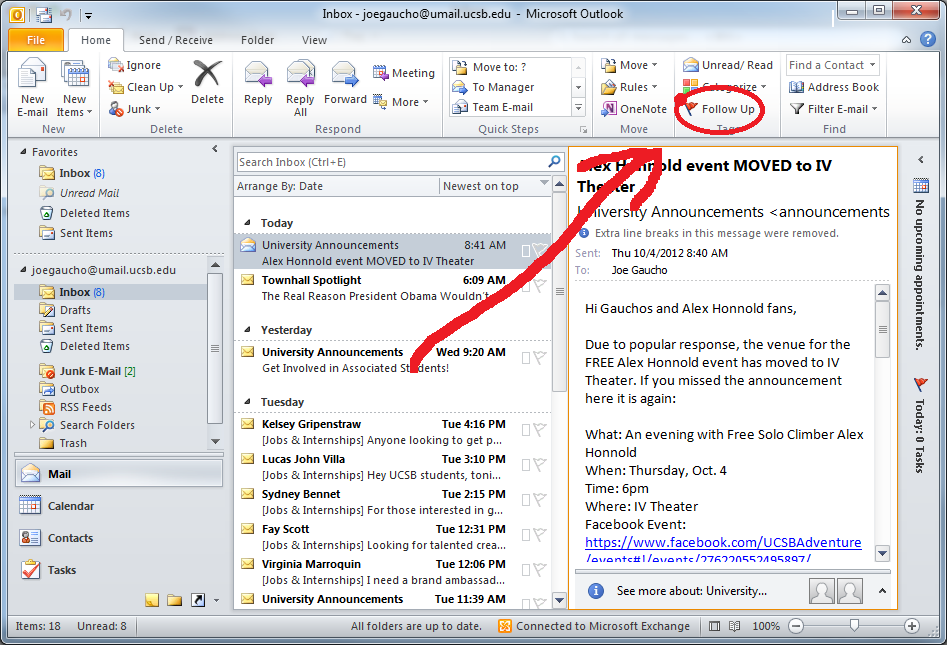947x645 pixels.
Task: Click the Delete message icon
Action: tap(207, 85)
